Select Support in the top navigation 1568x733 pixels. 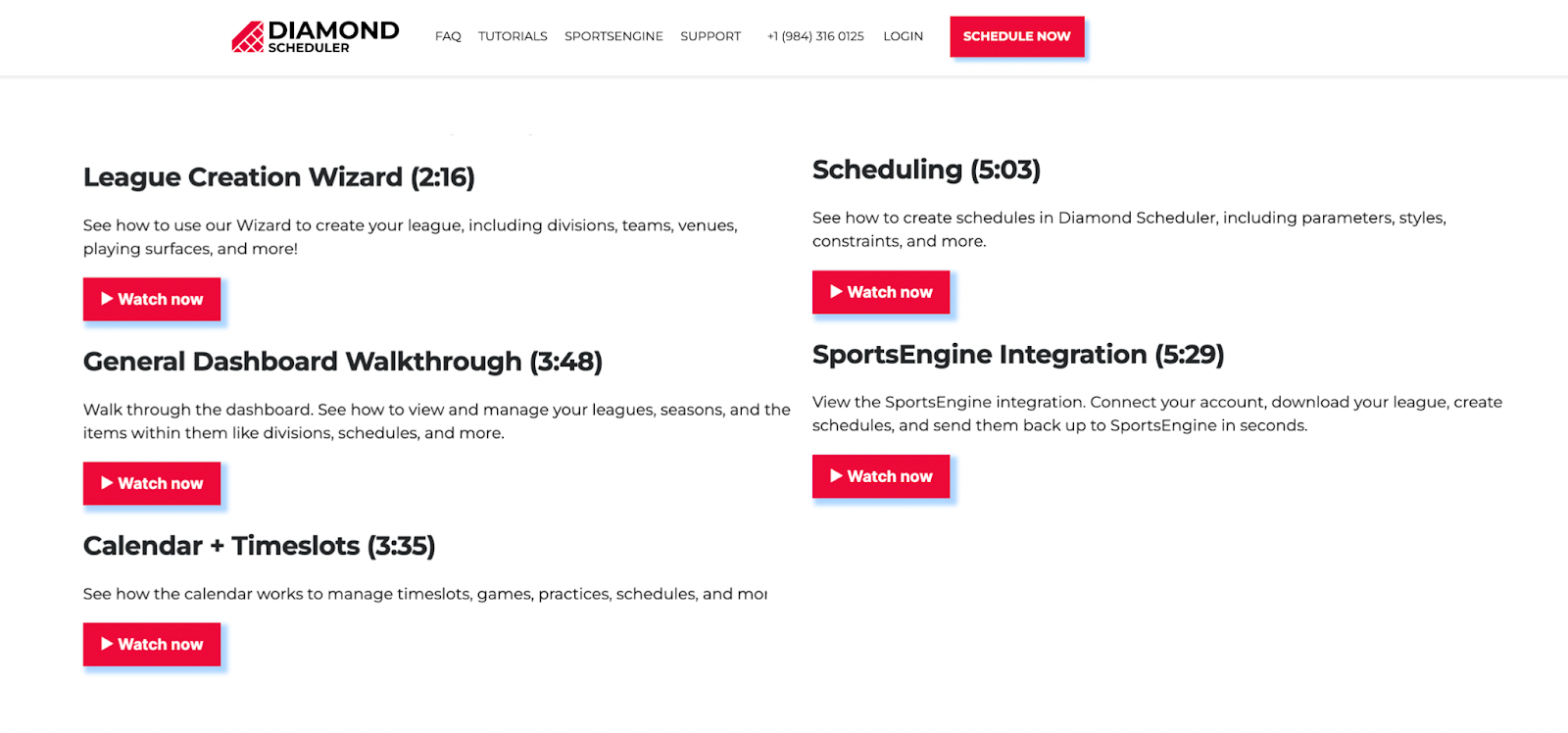click(710, 36)
